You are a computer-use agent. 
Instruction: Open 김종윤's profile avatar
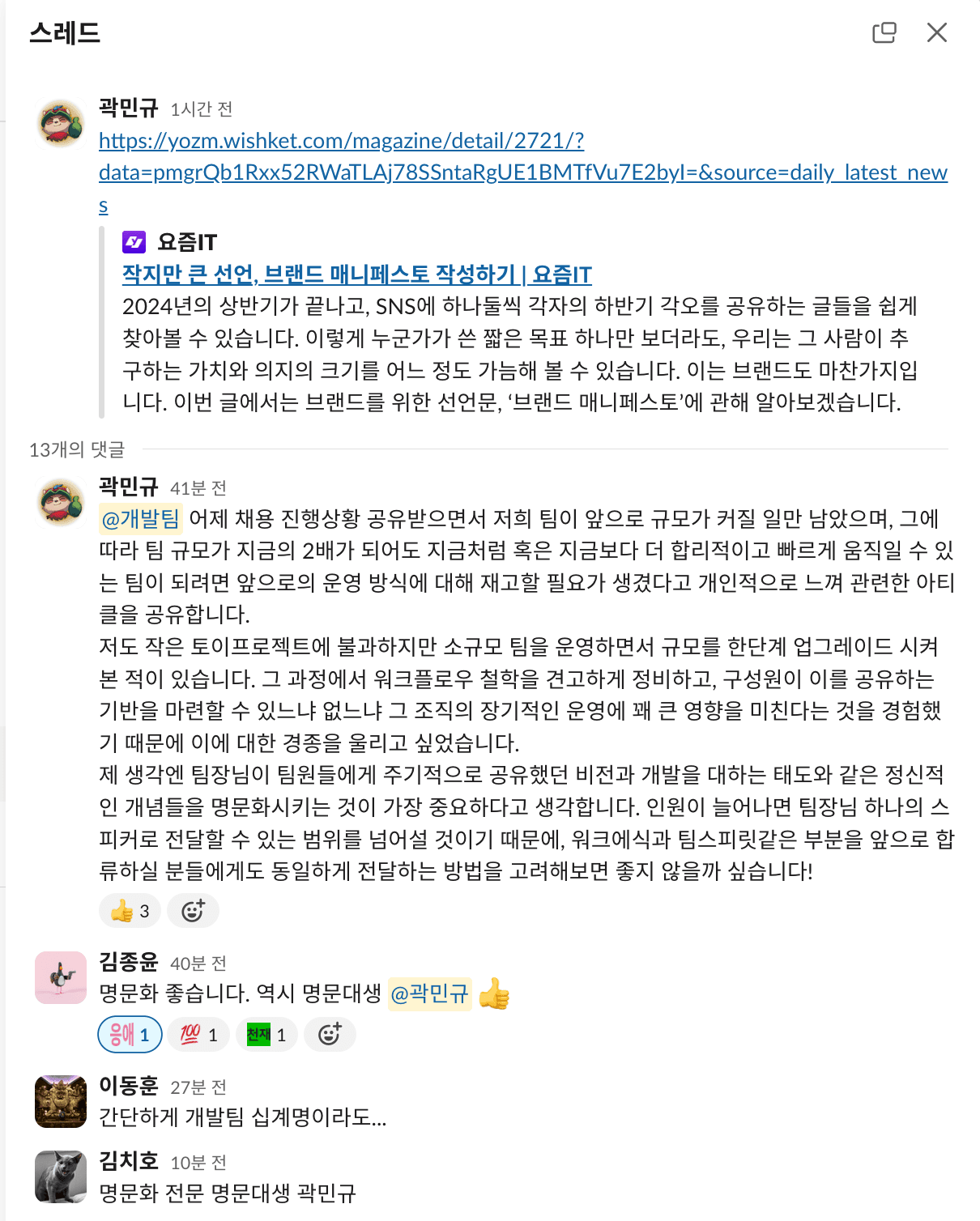pos(61,977)
